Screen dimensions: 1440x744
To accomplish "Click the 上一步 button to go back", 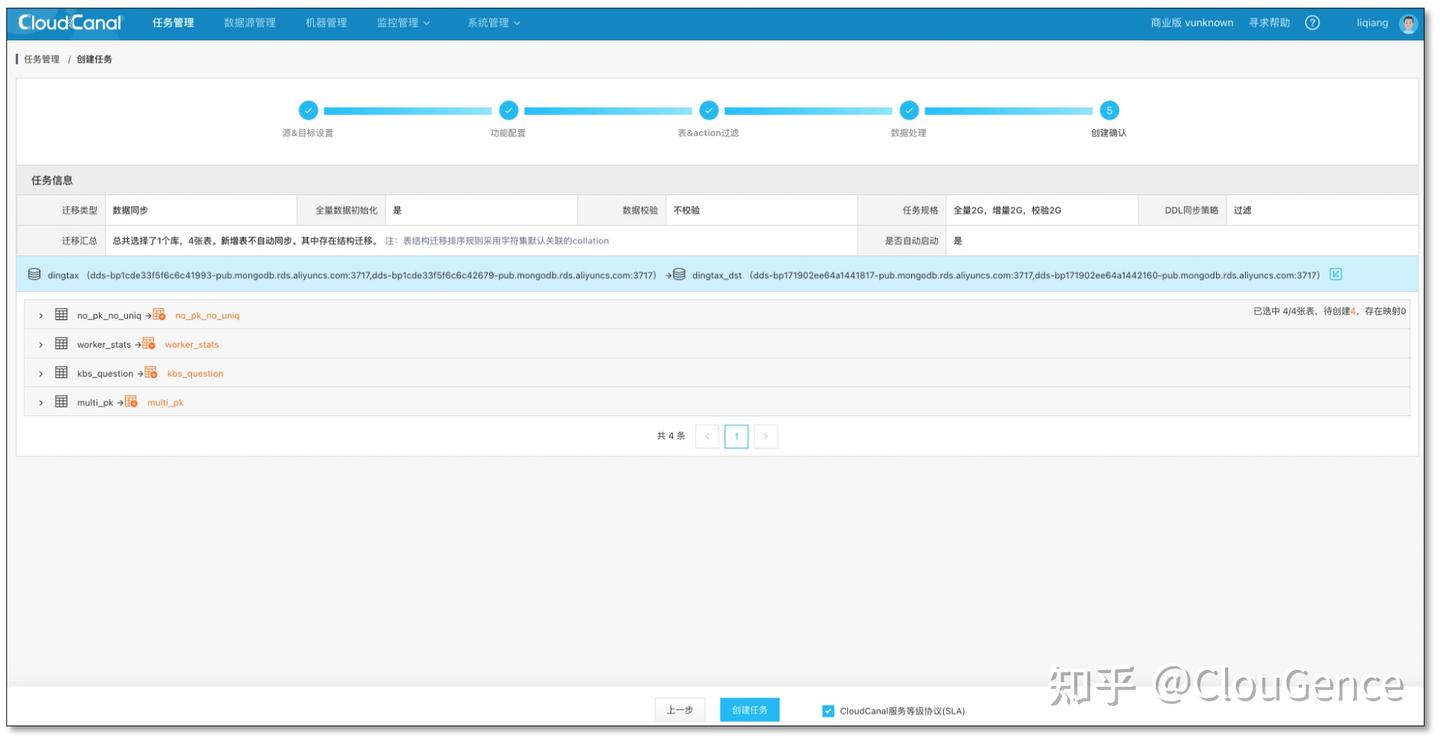I will click(x=680, y=709).
